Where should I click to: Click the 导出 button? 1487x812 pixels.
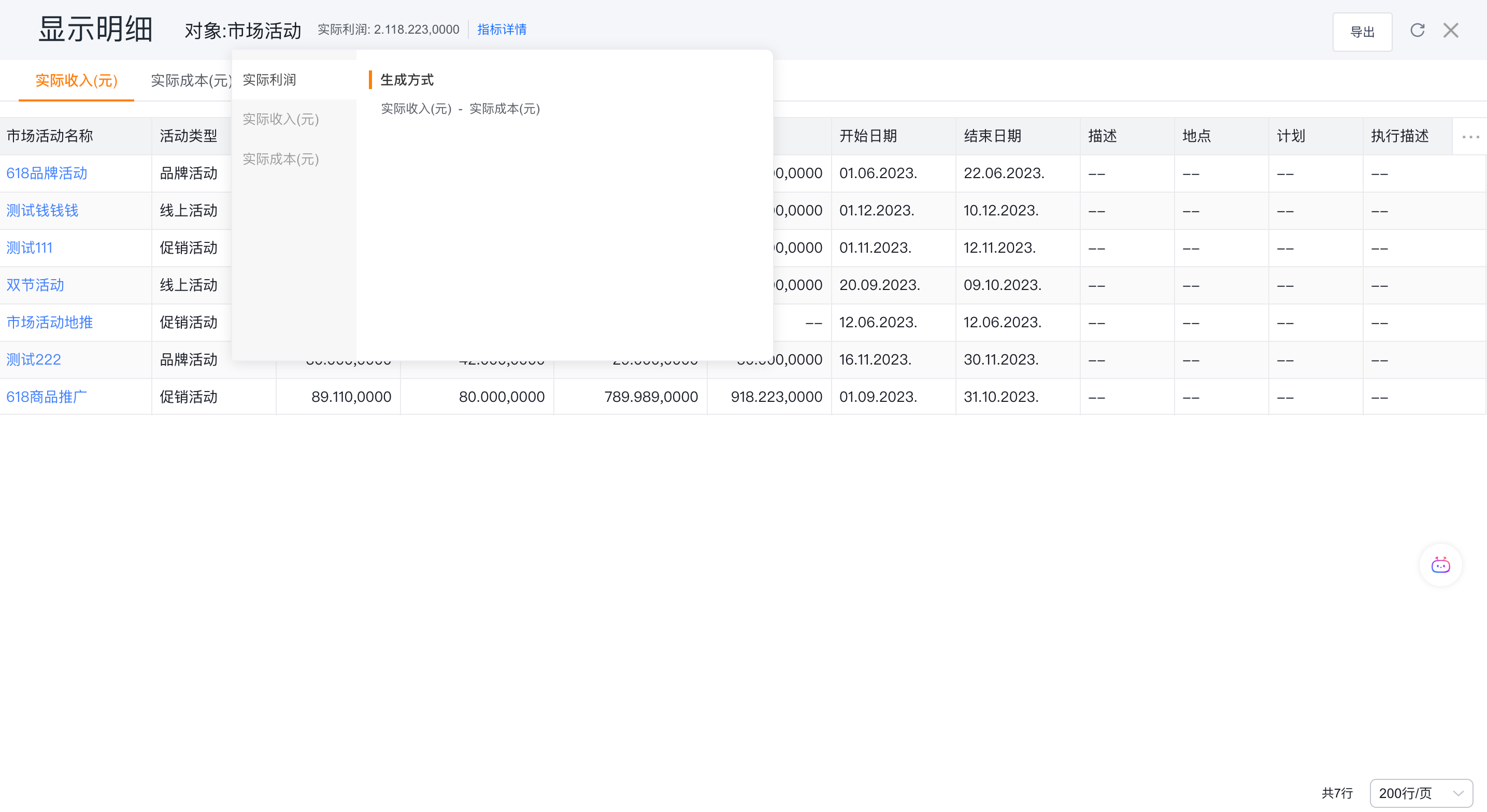pyautogui.click(x=1362, y=32)
